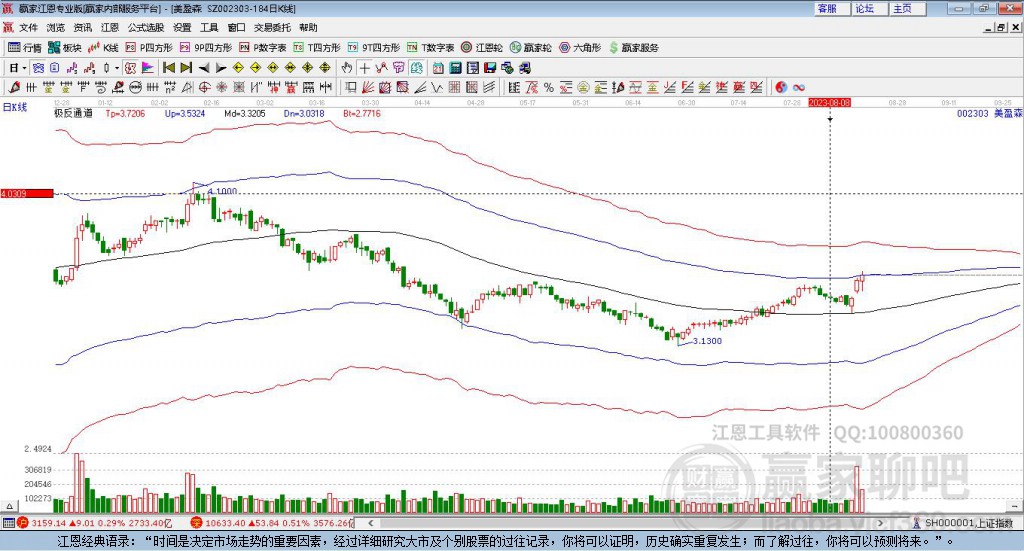Viewport: 1024px width, 551px height.
Task: Step chart right with the black right arrow
Action: pos(221,68)
